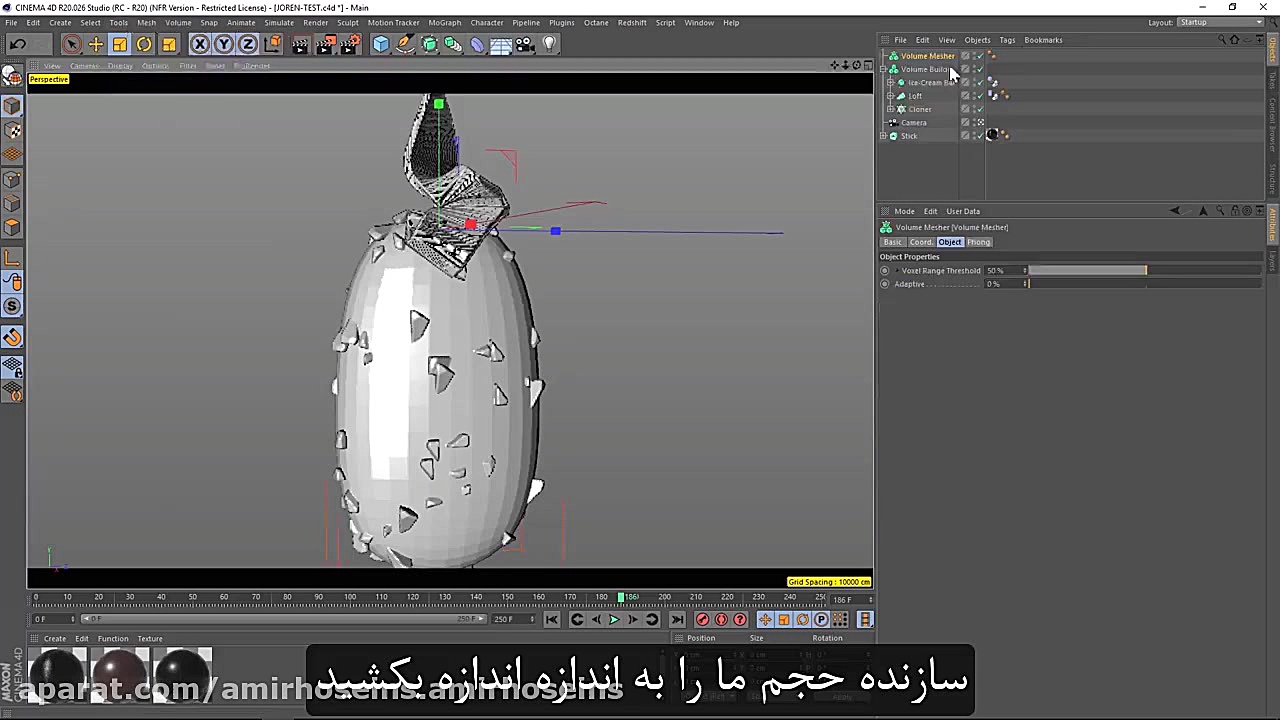Click the go-to-last-frame button

[678, 620]
